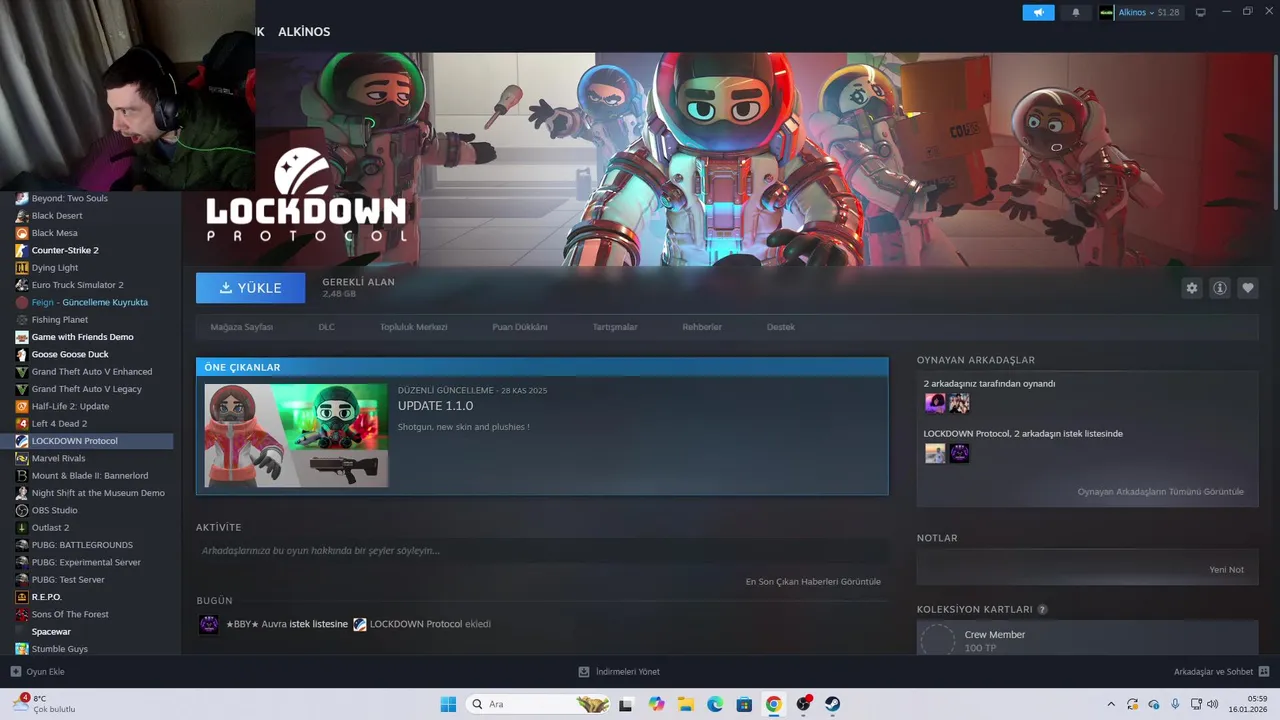The width and height of the screenshot is (1280, 720).
Task: Select Beyond: Two Souls in the library list
Action: coord(69,198)
